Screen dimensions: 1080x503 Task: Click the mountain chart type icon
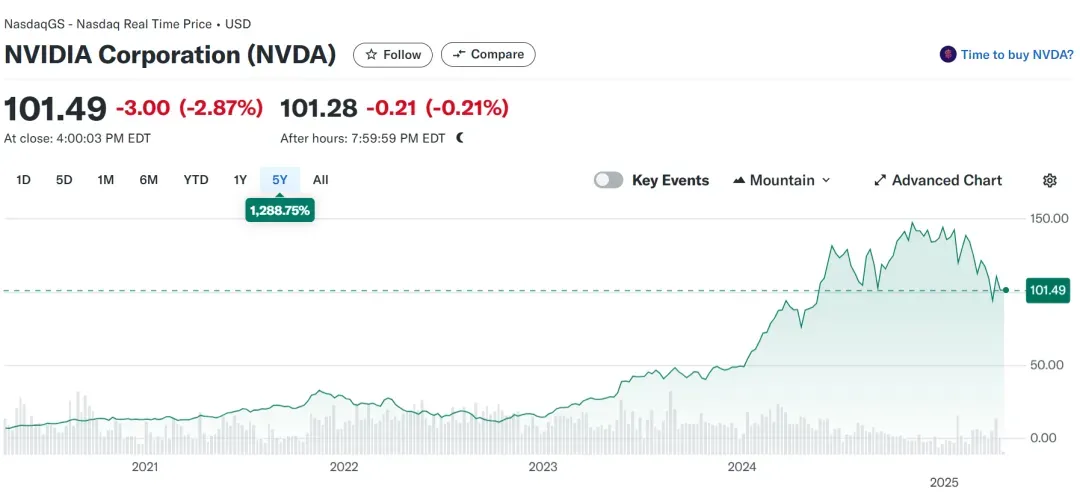pos(739,180)
